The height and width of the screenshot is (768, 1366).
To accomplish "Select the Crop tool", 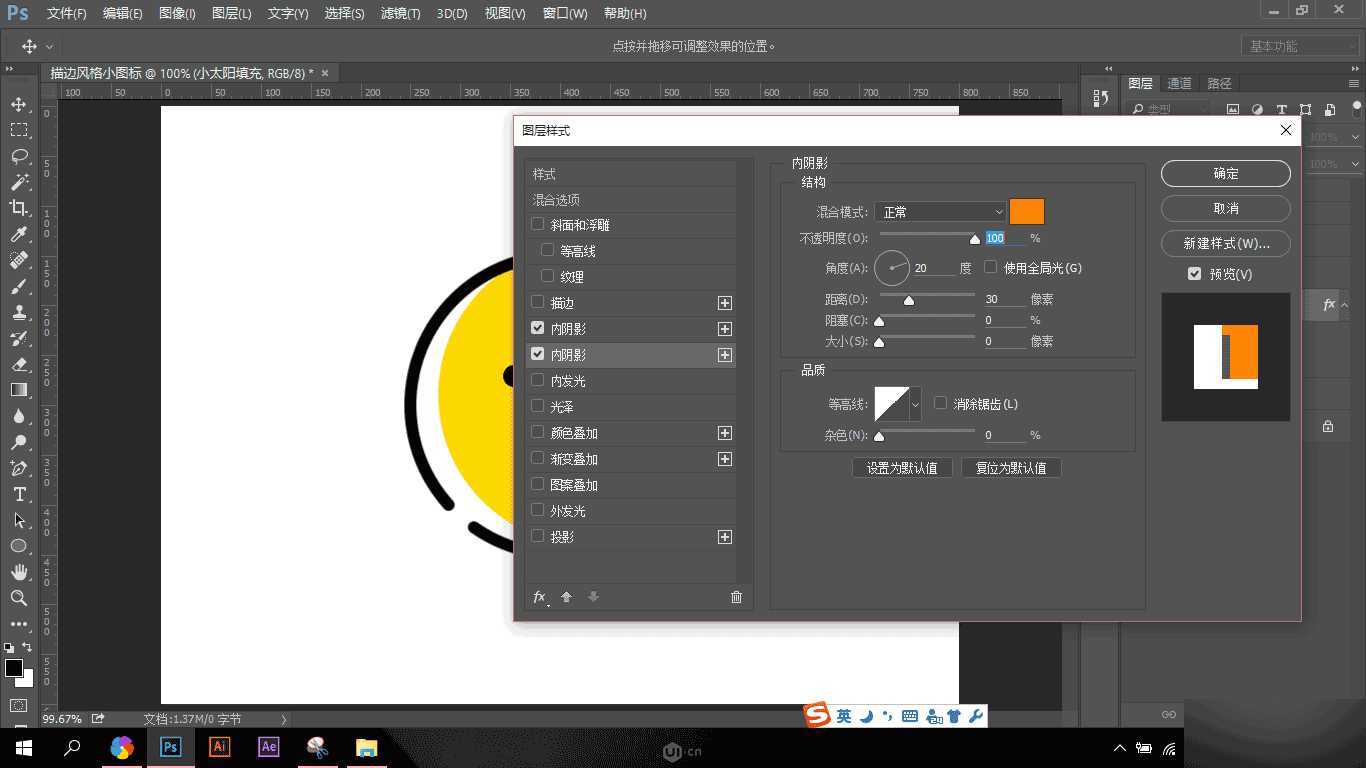I will 18,208.
